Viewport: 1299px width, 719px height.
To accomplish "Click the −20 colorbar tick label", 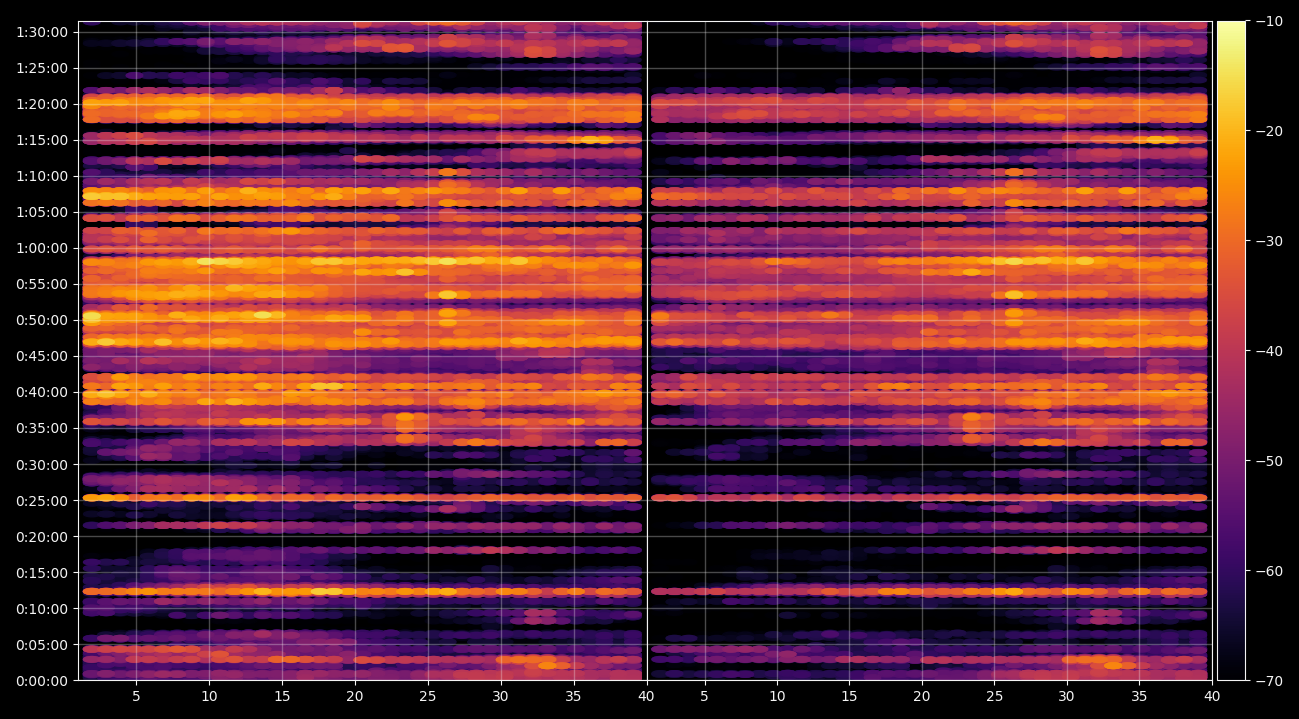I will coord(1269,131).
